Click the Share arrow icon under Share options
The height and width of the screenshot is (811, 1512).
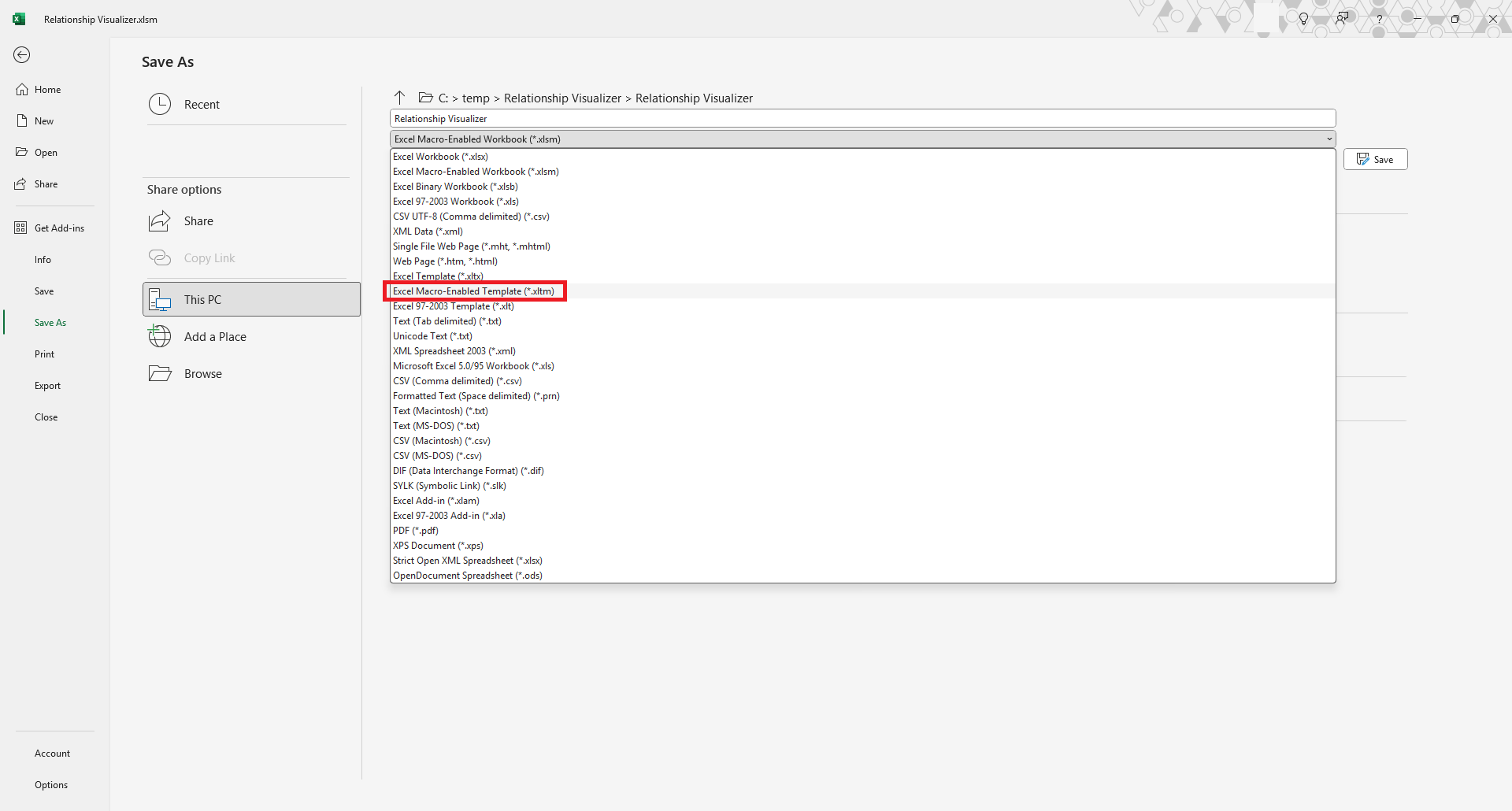click(160, 221)
